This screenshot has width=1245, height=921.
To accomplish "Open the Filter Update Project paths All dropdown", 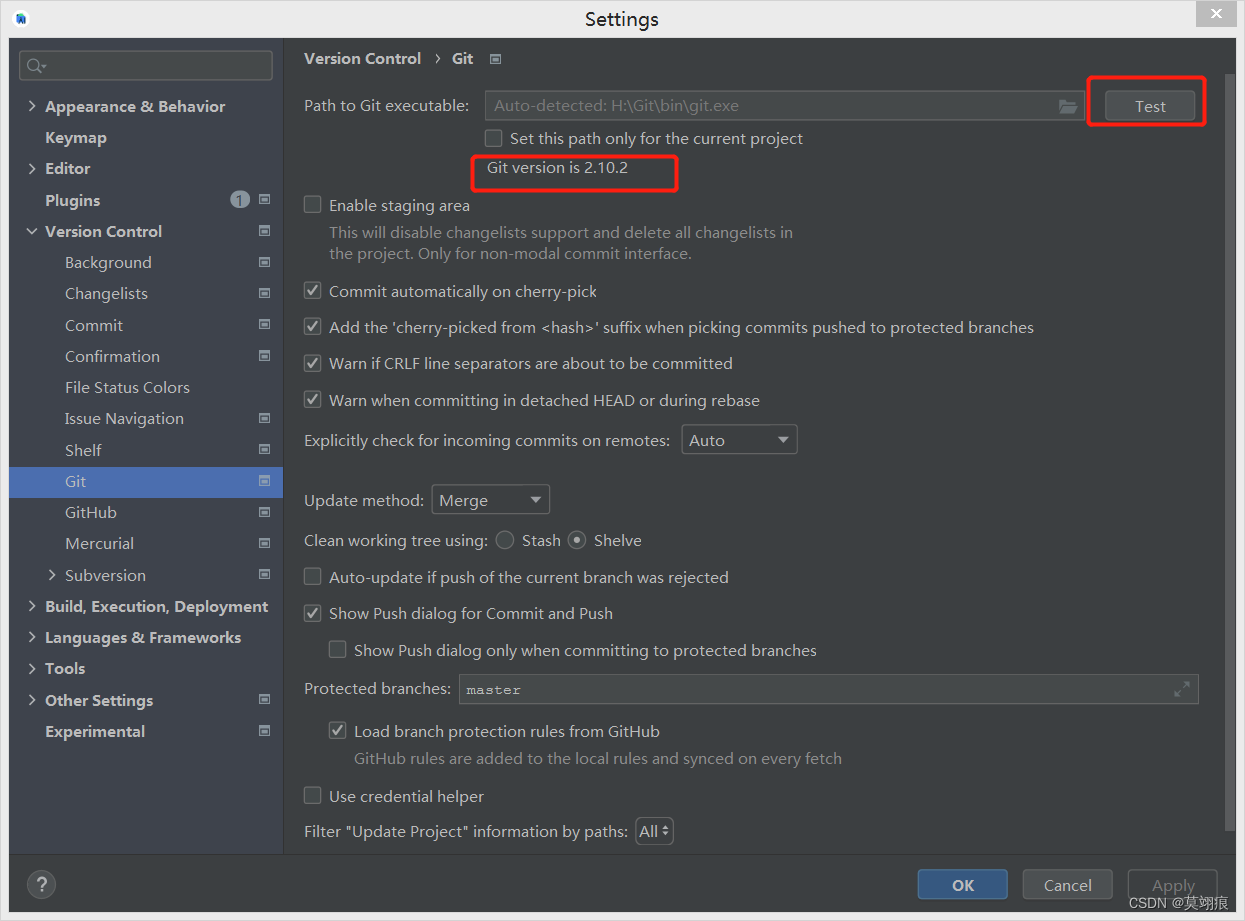I will point(655,831).
